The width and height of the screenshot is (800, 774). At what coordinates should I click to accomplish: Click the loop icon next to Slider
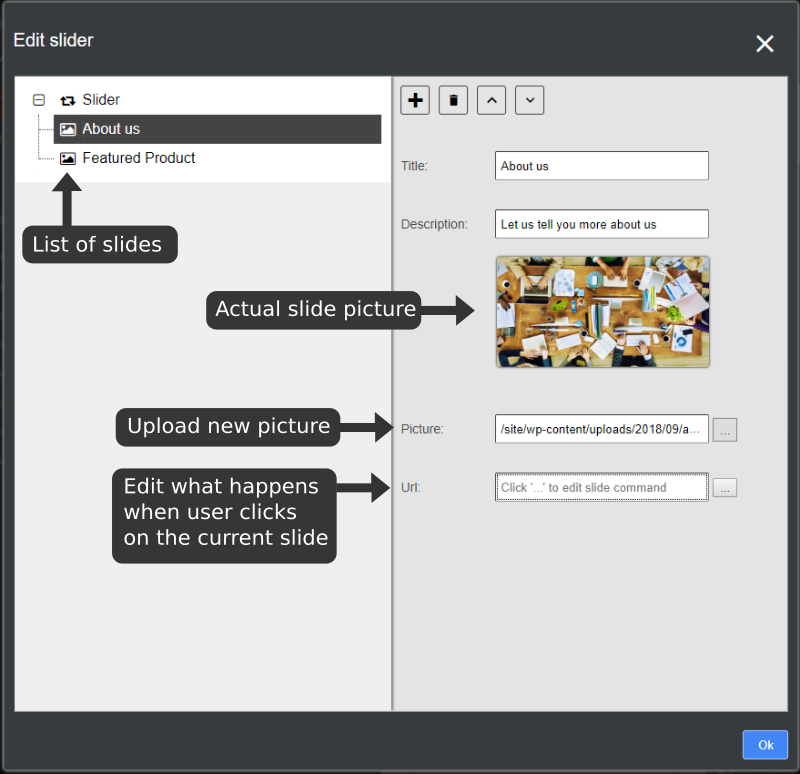[68, 100]
